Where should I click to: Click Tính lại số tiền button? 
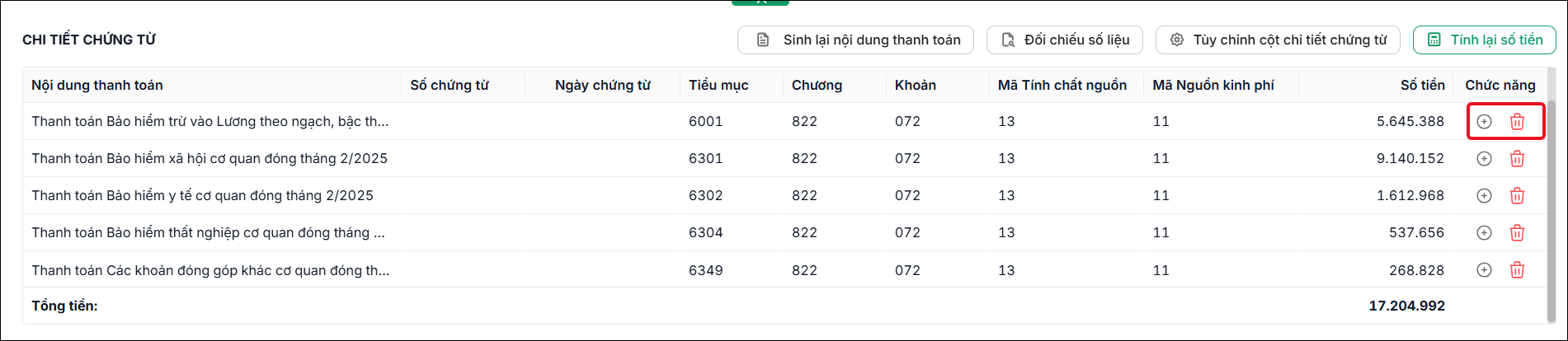tap(1485, 40)
